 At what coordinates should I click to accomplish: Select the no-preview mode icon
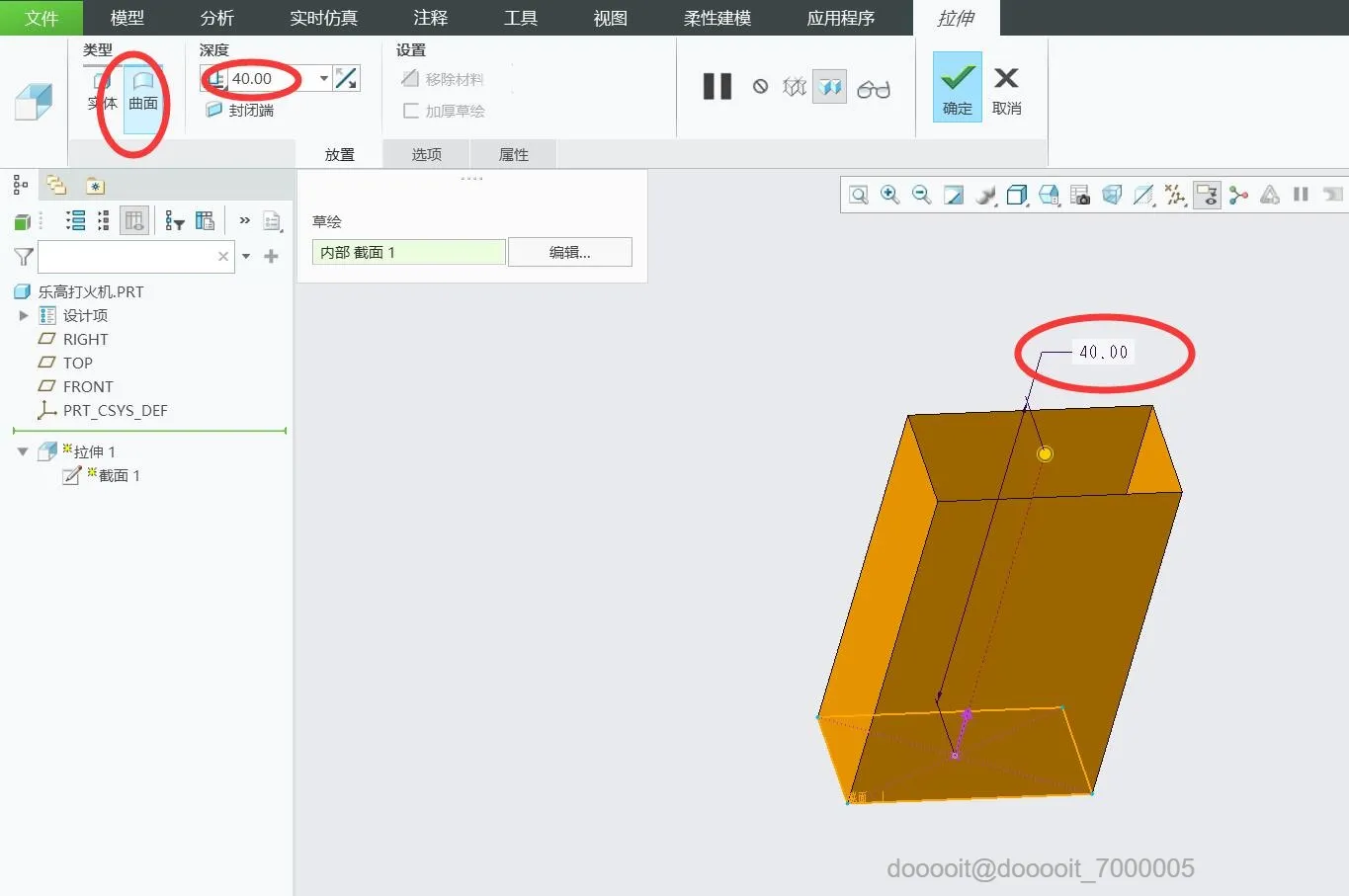click(760, 87)
